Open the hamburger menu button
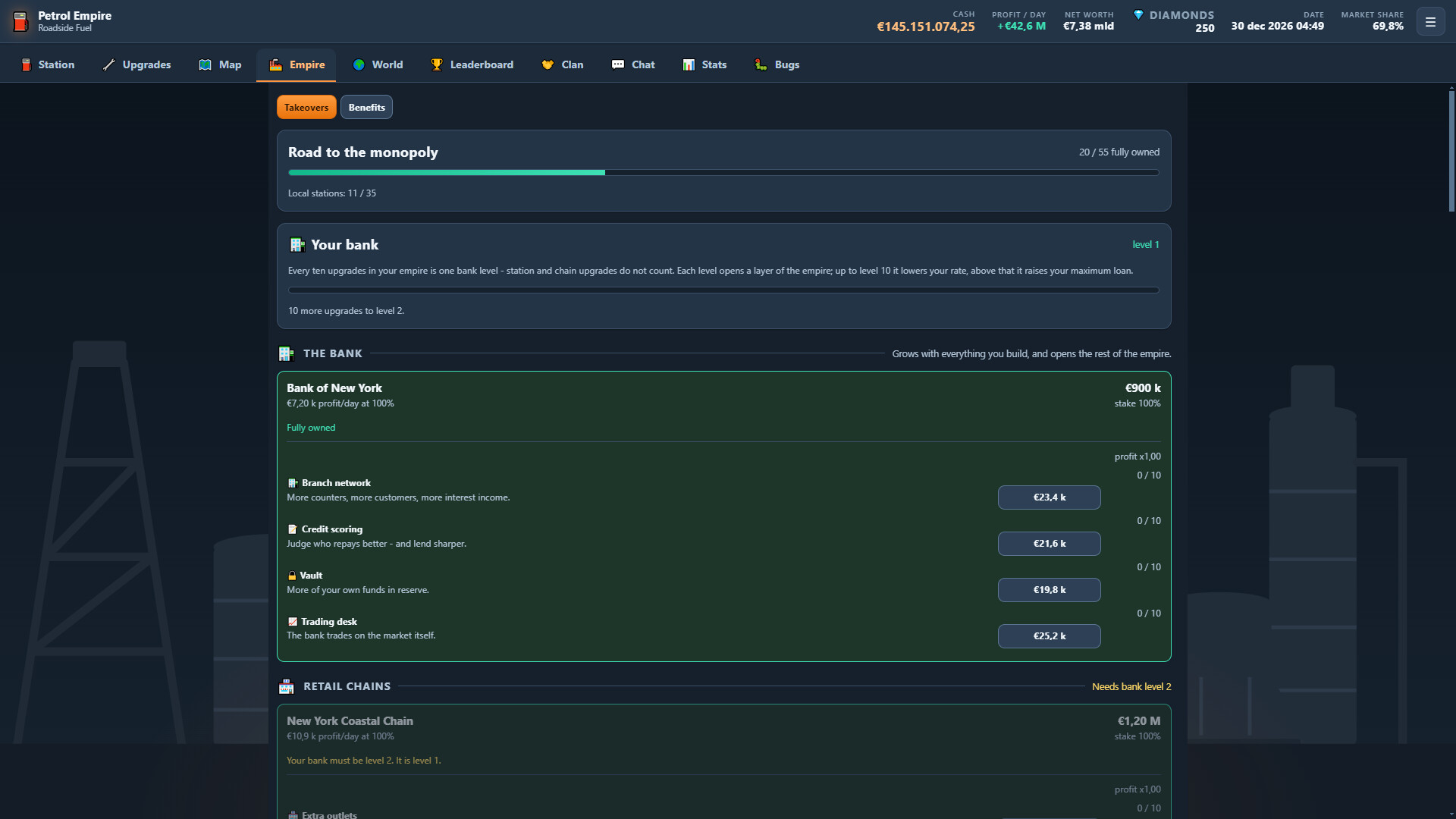 point(1430,22)
